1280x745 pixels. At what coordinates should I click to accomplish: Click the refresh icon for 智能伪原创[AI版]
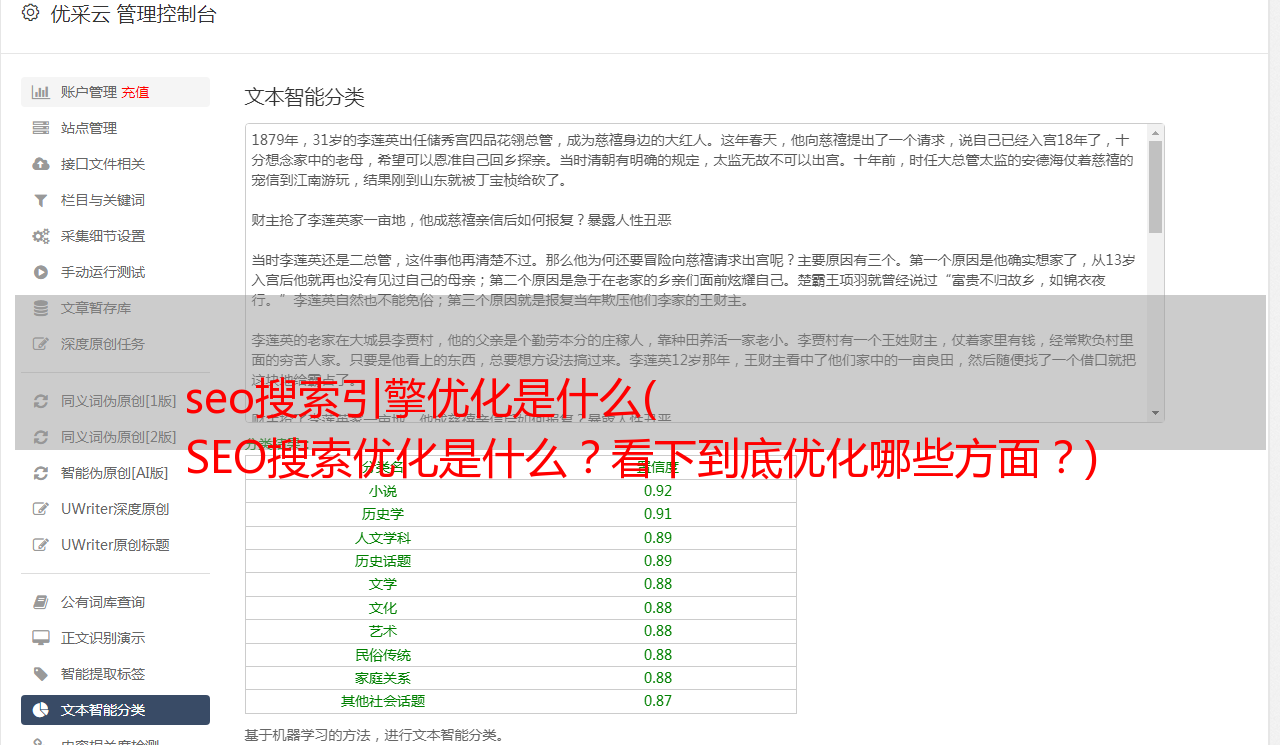coord(41,473)
